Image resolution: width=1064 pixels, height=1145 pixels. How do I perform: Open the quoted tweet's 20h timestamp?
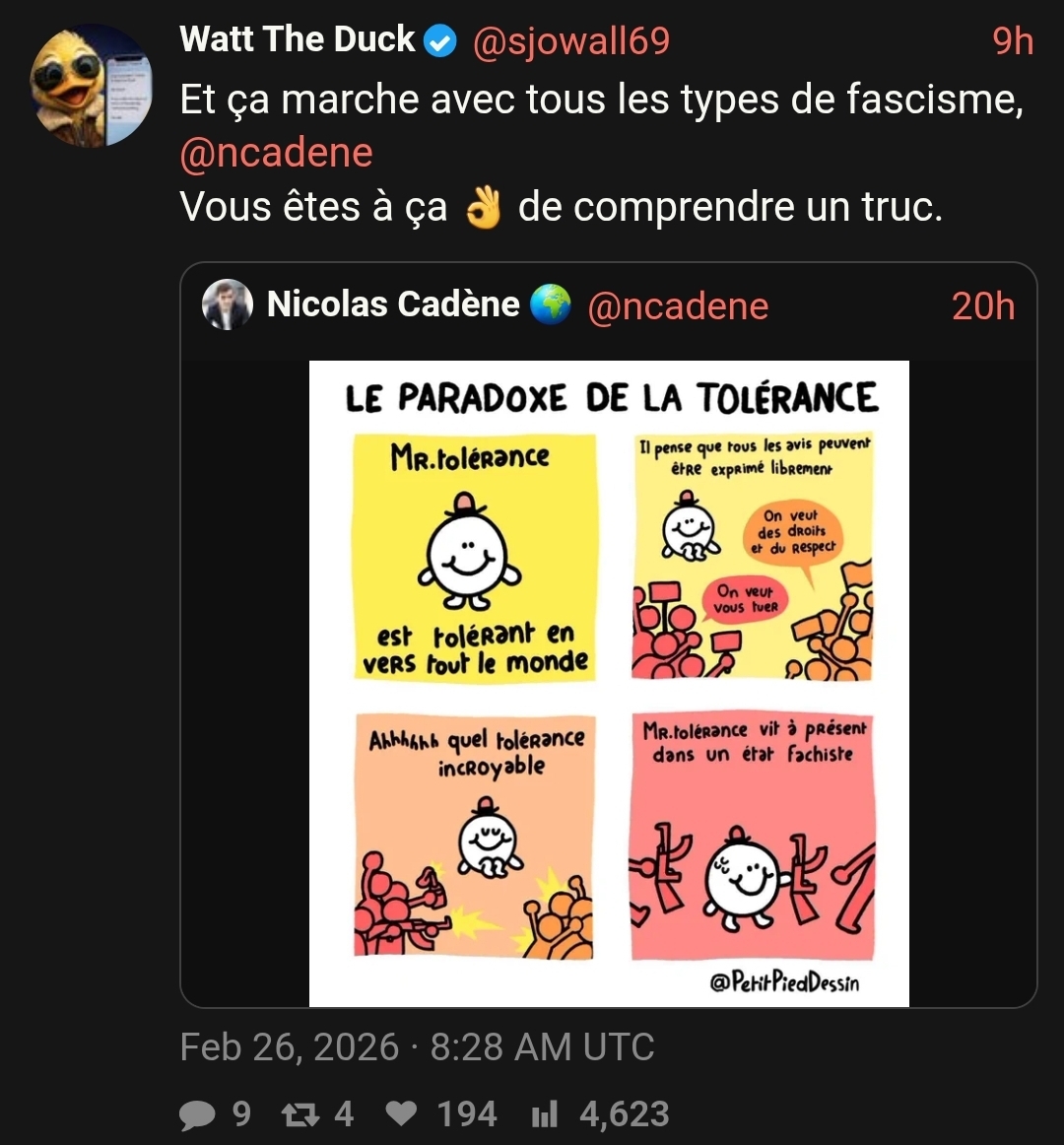coord(983,306)
